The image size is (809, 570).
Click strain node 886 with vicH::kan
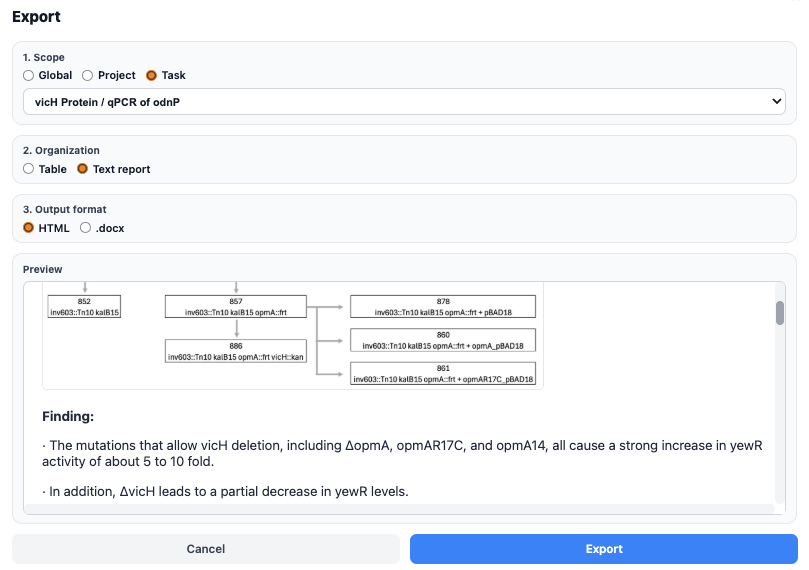tap(235, 350)
